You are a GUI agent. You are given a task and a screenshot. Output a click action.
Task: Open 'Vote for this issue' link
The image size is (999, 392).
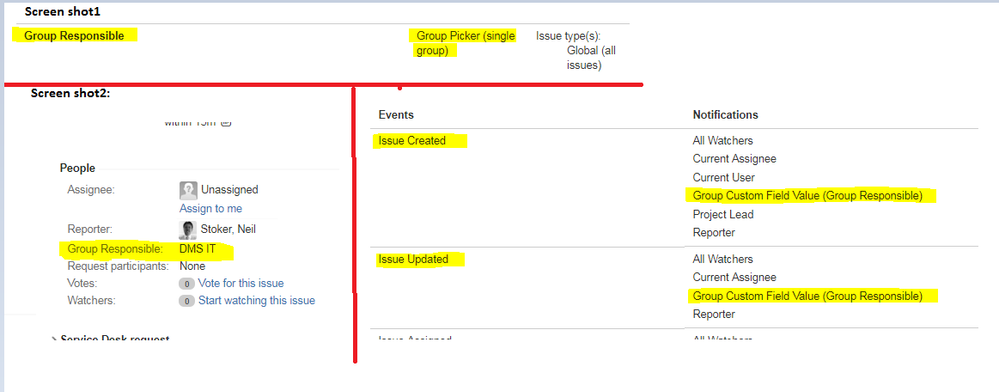(x=241, y=283)
